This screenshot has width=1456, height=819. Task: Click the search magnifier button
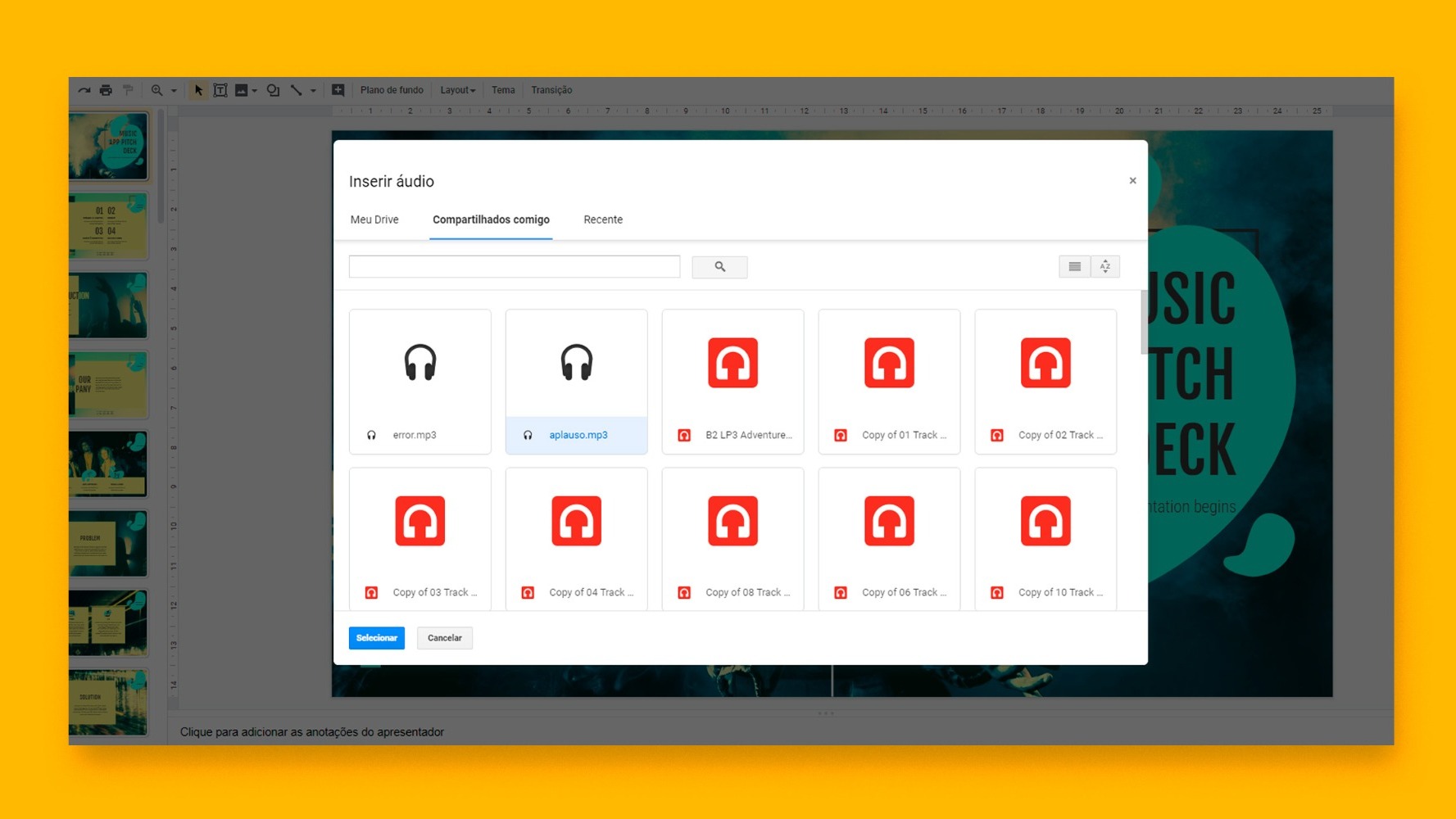719,267
